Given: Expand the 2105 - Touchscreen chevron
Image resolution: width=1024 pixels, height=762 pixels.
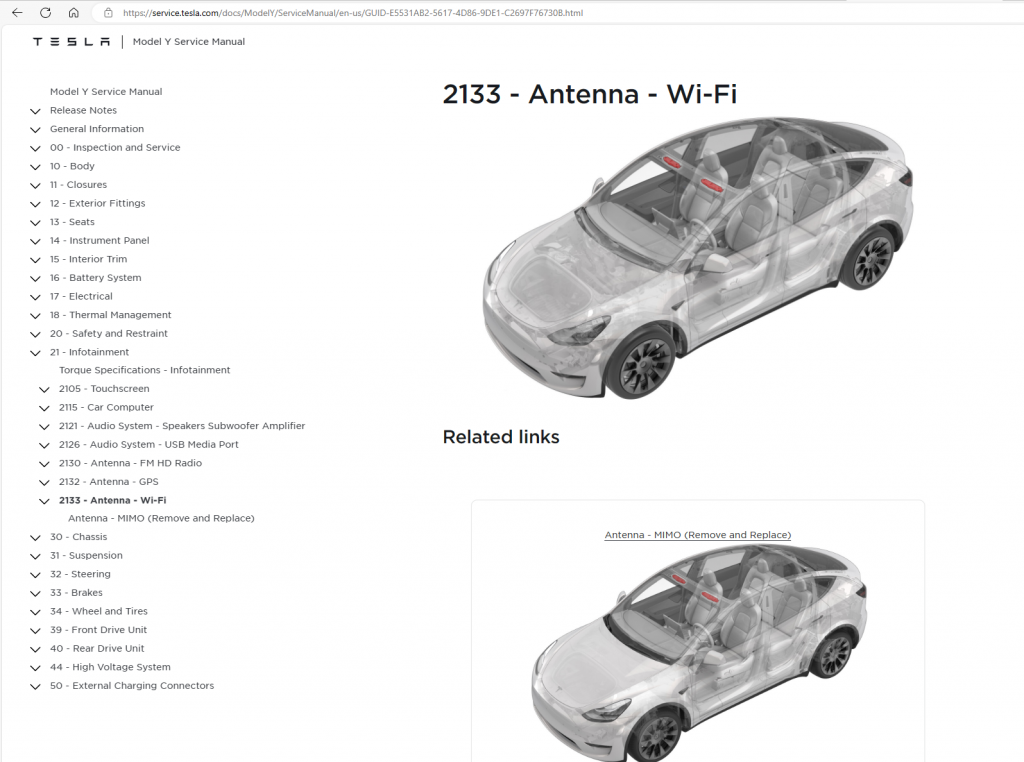Looking at the screenshot, I should pos(44,389).
